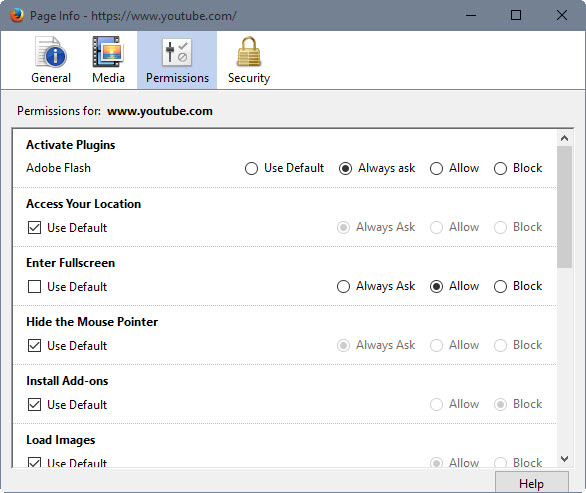Image resolution: width=586 pixels, height=493 pixels.
Task: Click the www.youtube.com permissions host text
Action: click(x=160, y=111)
